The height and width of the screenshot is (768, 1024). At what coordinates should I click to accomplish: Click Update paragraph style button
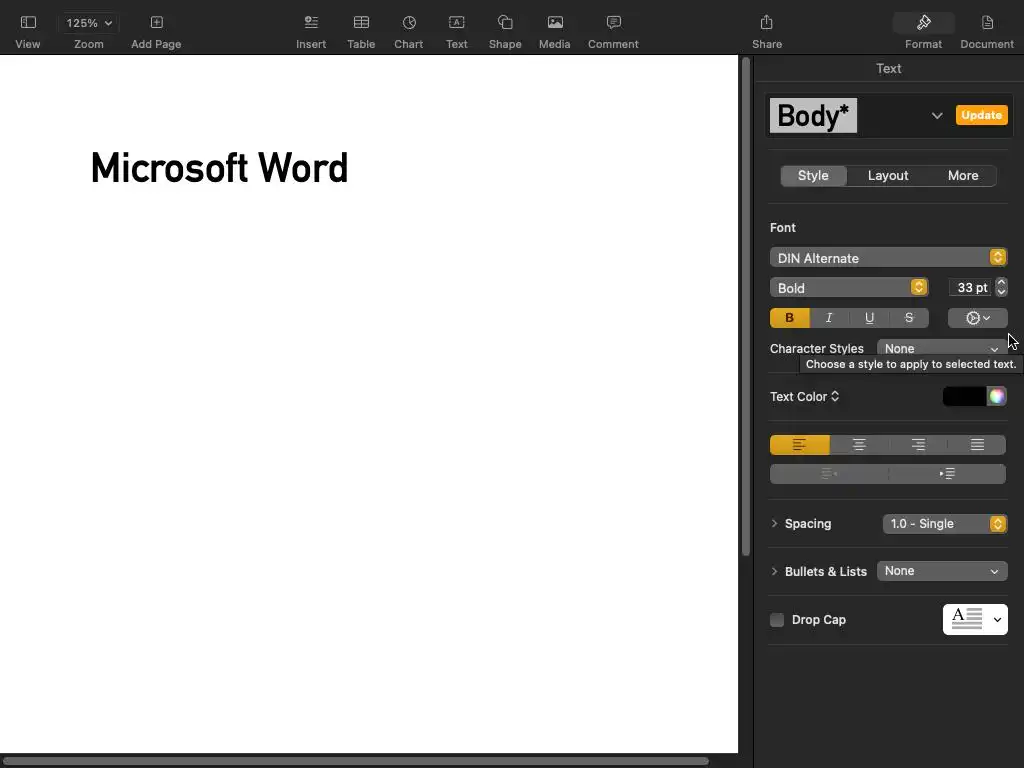[982, 115]
